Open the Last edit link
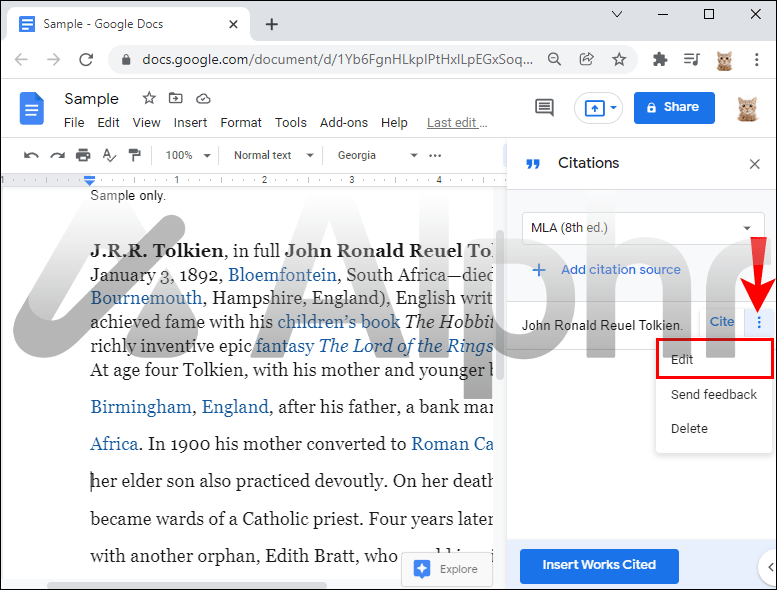Viewport: 777px width, 590px height. click(457, 123)
